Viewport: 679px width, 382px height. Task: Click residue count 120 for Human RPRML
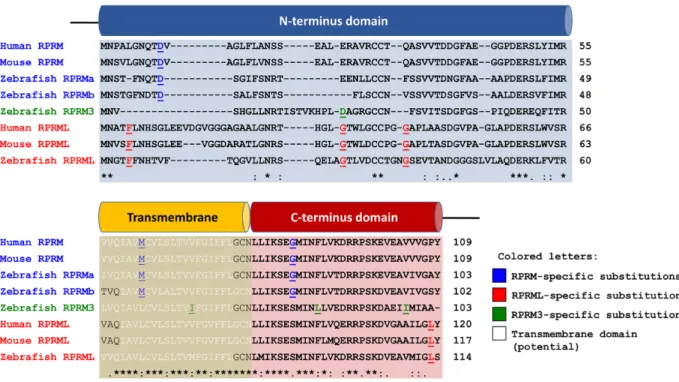[x=462, y=324]
